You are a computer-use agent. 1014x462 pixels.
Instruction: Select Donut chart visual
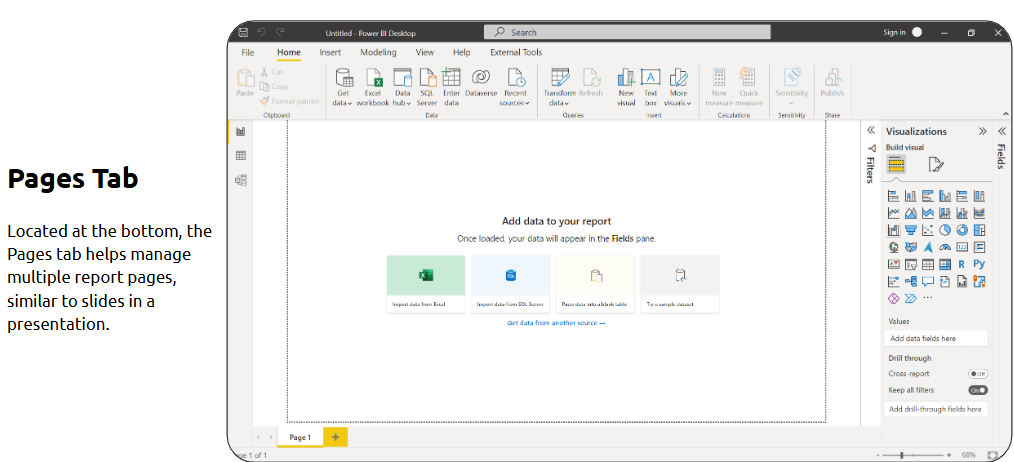pos(962,230)
